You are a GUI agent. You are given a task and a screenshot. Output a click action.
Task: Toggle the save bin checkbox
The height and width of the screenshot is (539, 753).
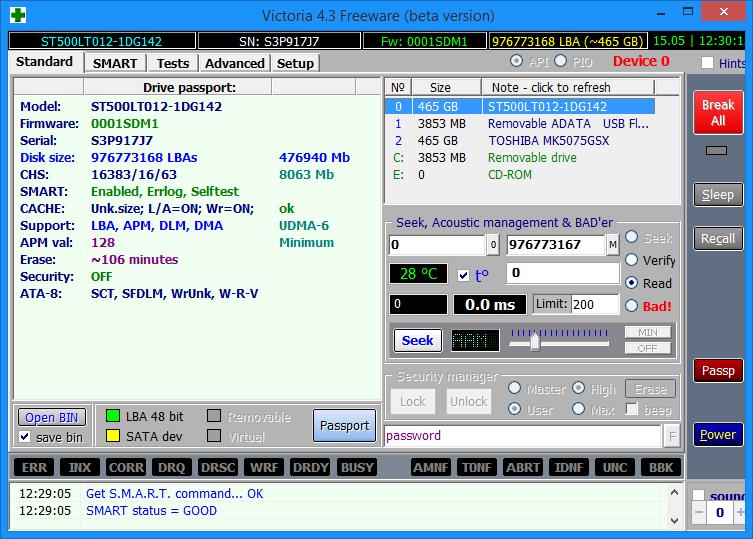click(24, 437)
